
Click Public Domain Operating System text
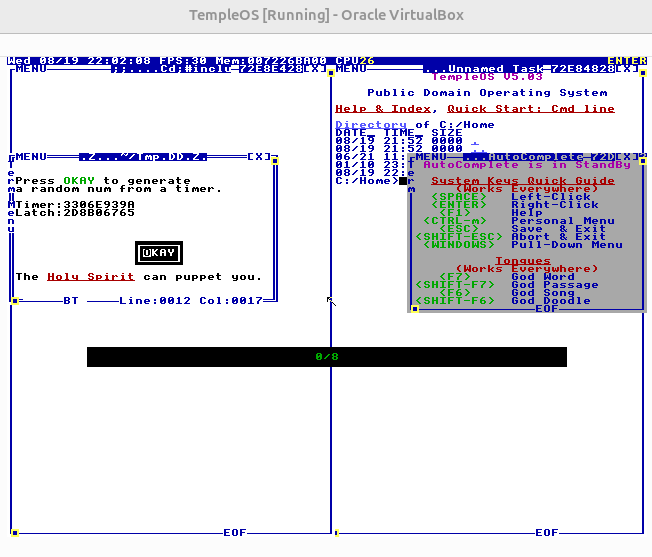coord(487,93)
